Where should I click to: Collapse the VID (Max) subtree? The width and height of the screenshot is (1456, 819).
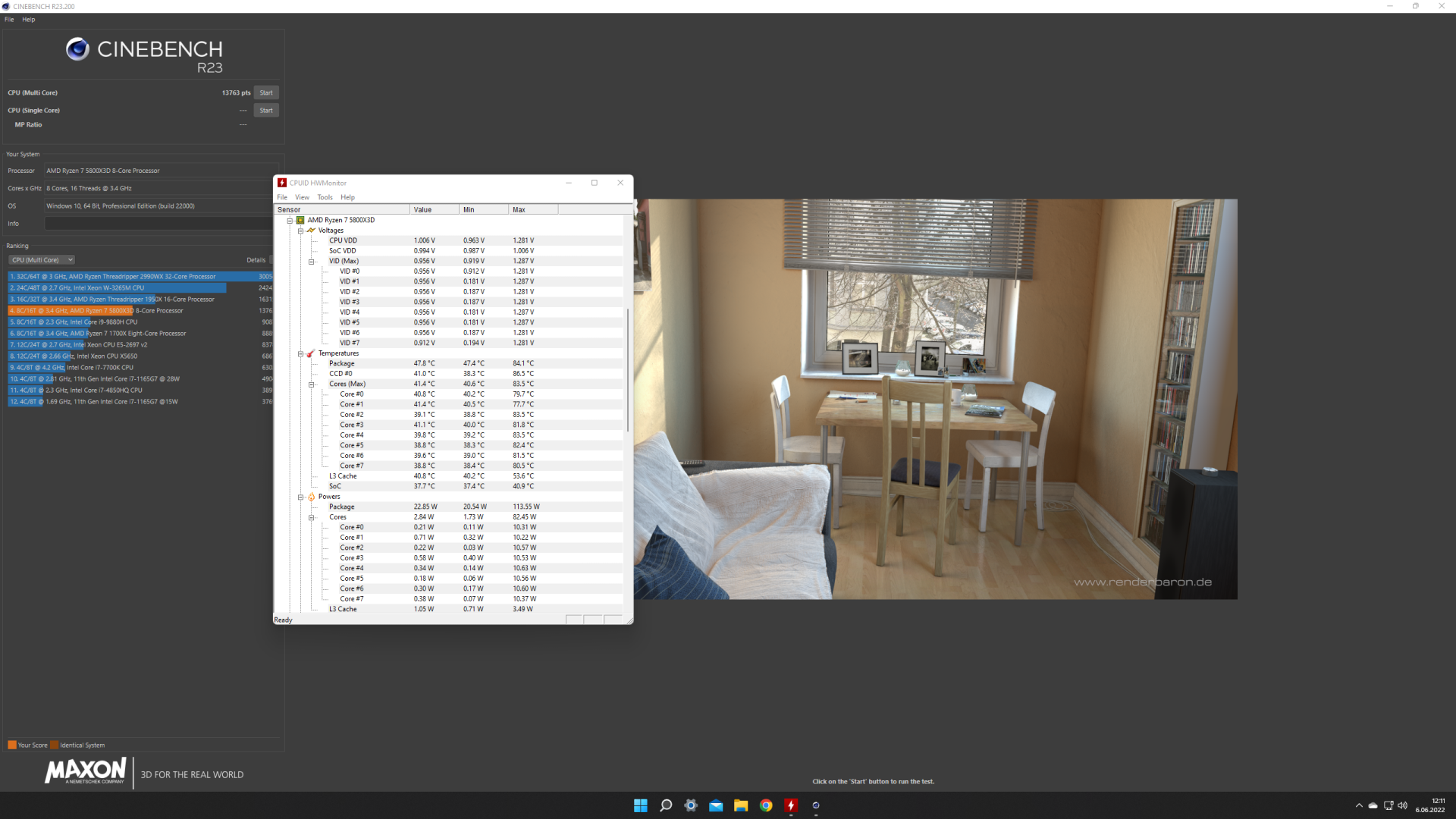point(311,262)
